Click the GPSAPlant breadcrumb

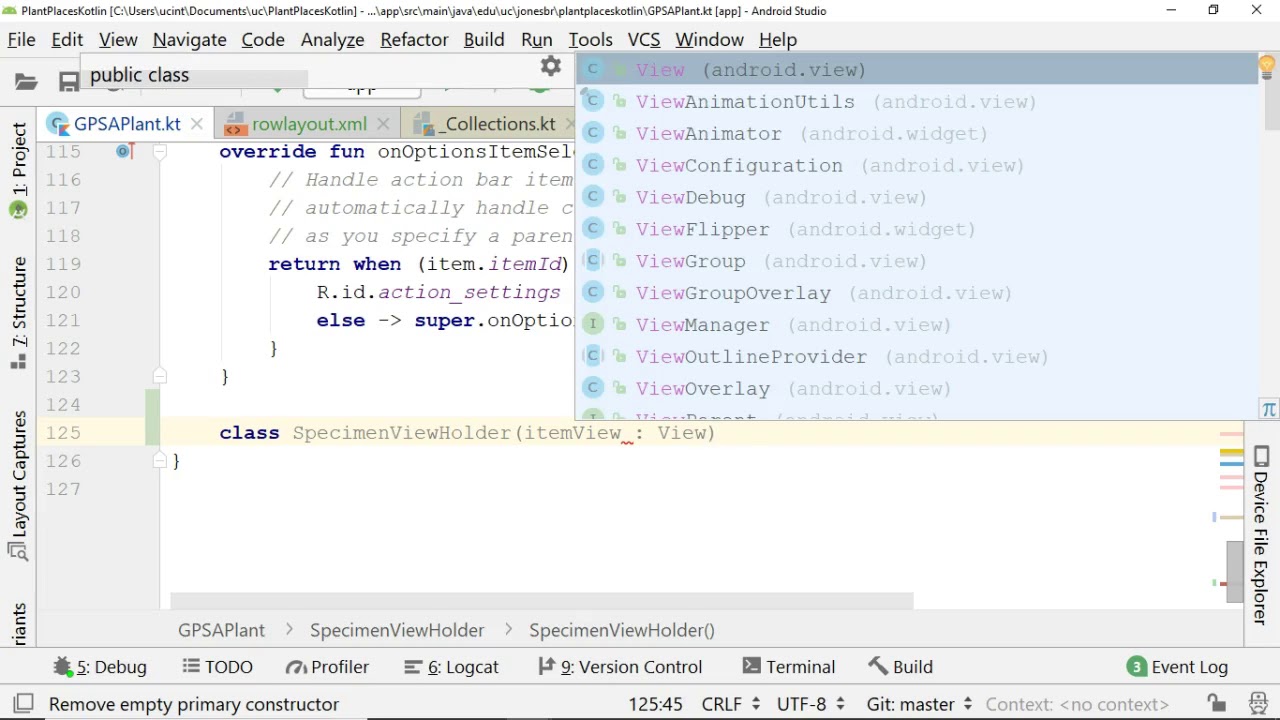tap(221, 631)
